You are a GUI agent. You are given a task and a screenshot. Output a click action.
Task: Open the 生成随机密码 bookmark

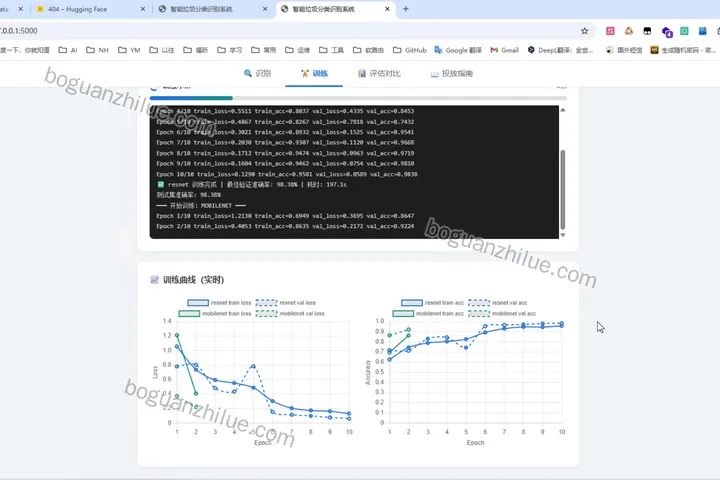coord(683,50)
